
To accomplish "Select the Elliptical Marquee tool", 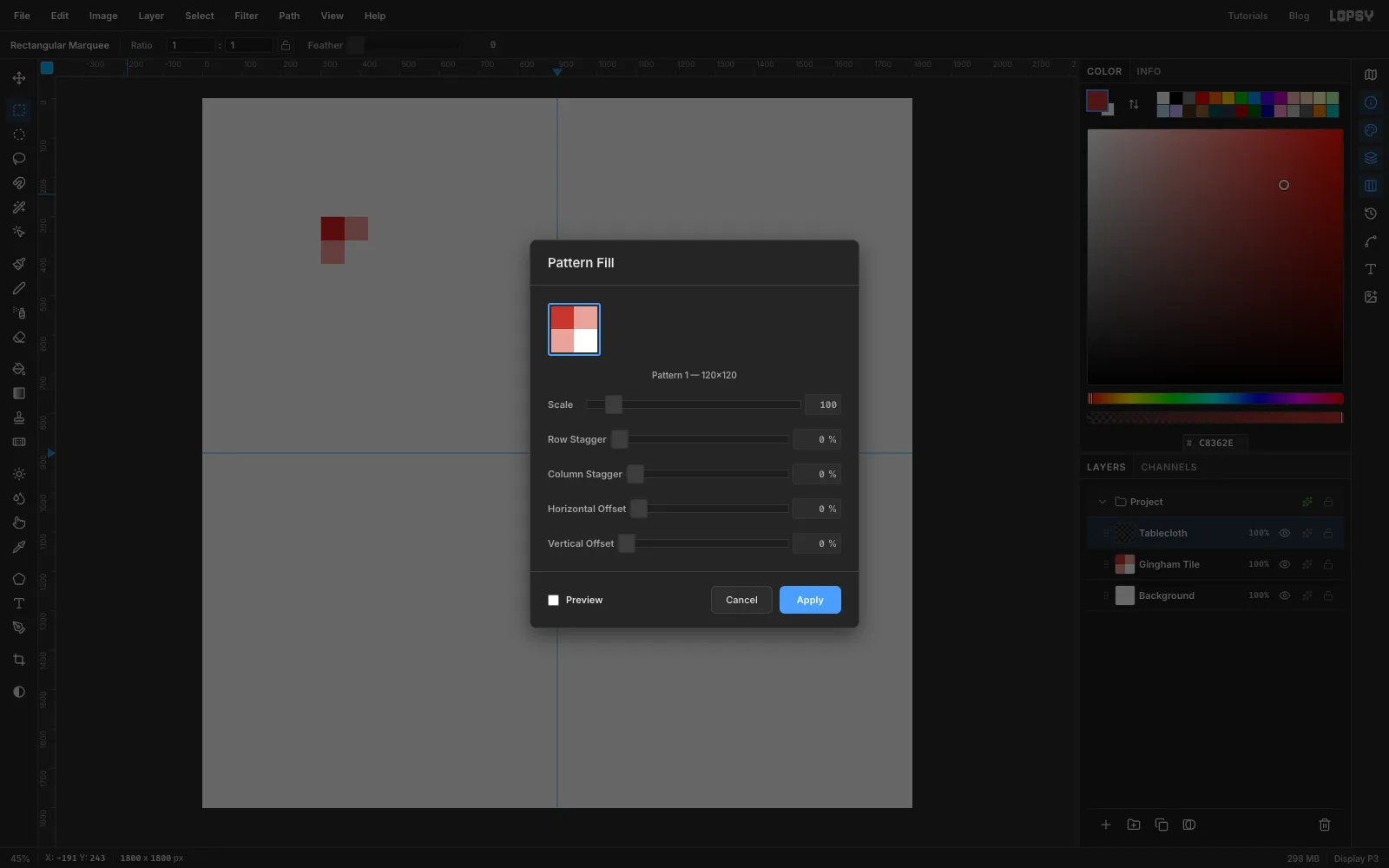I will 19,135.
